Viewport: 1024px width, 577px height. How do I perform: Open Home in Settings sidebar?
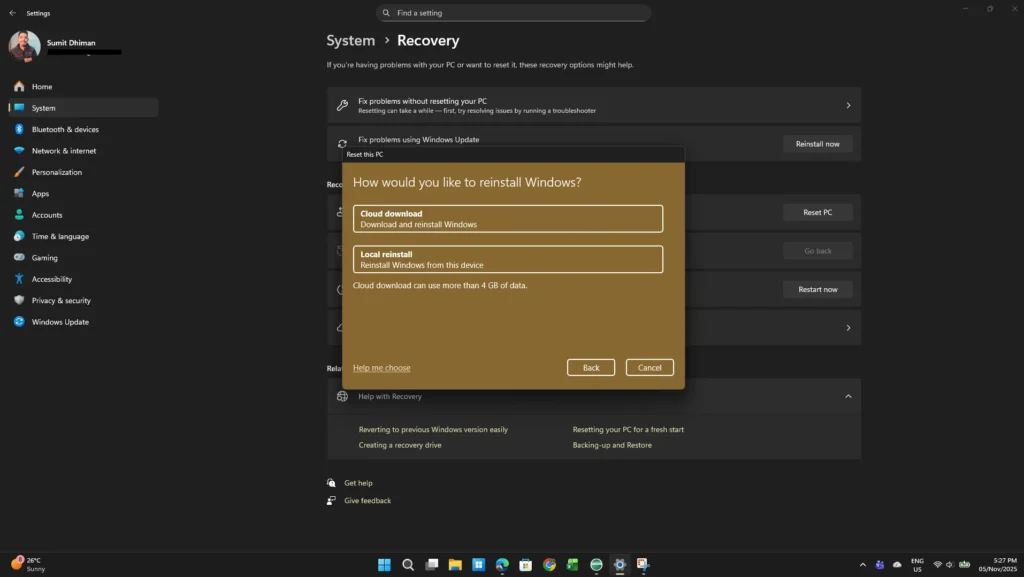[83, 86]
